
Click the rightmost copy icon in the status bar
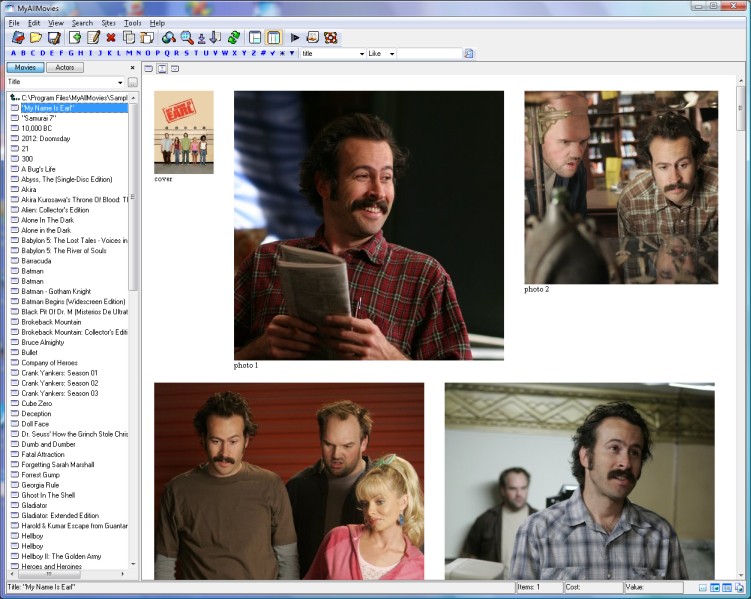pos(738,588)
